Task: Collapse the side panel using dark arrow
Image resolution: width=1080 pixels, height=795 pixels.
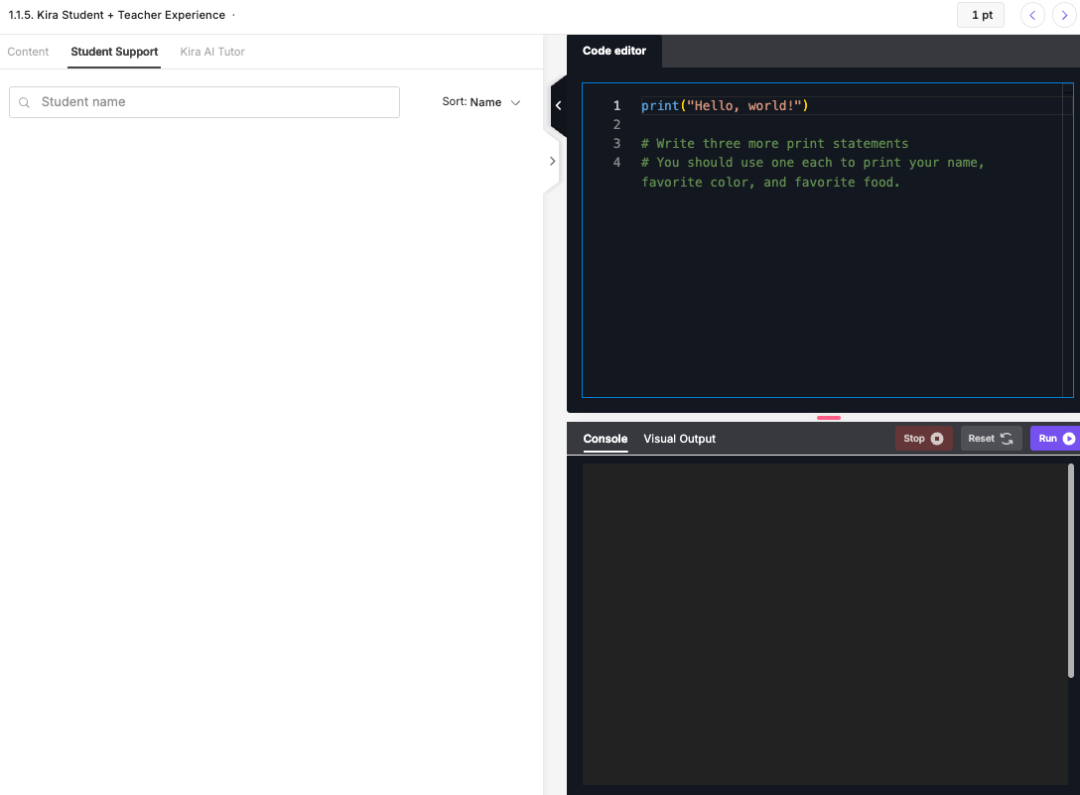Action: (x=558, y=105)
